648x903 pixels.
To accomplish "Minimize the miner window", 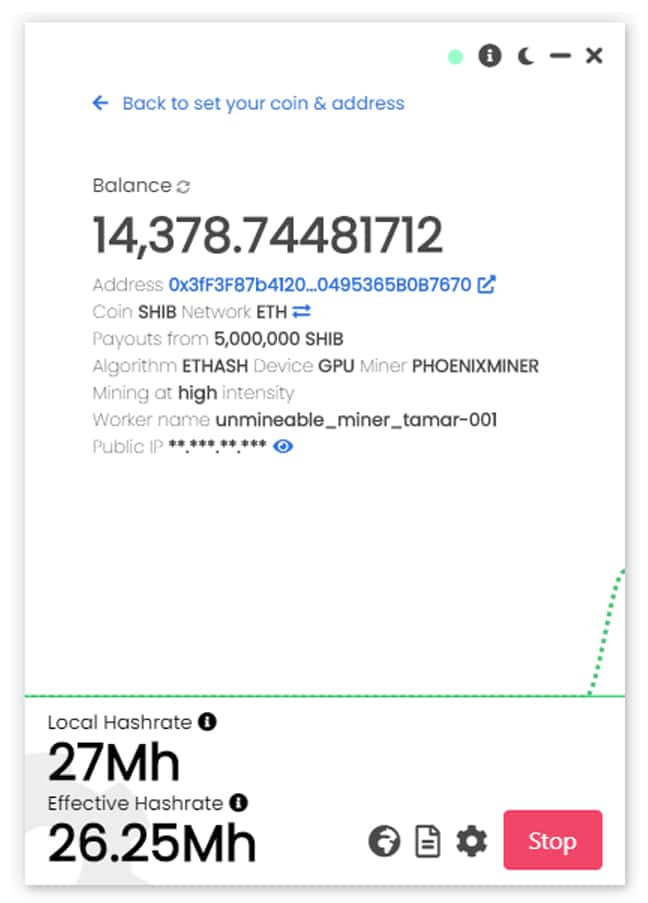I will tap(560, 56).
